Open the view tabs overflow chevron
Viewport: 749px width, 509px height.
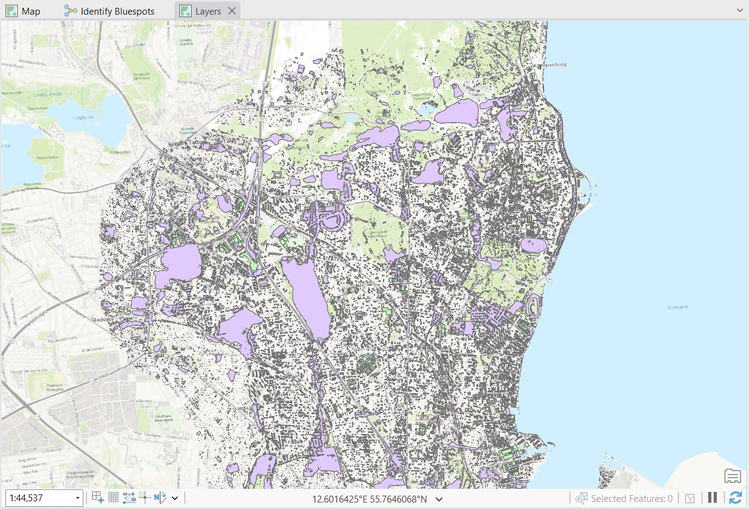(740, 10)
